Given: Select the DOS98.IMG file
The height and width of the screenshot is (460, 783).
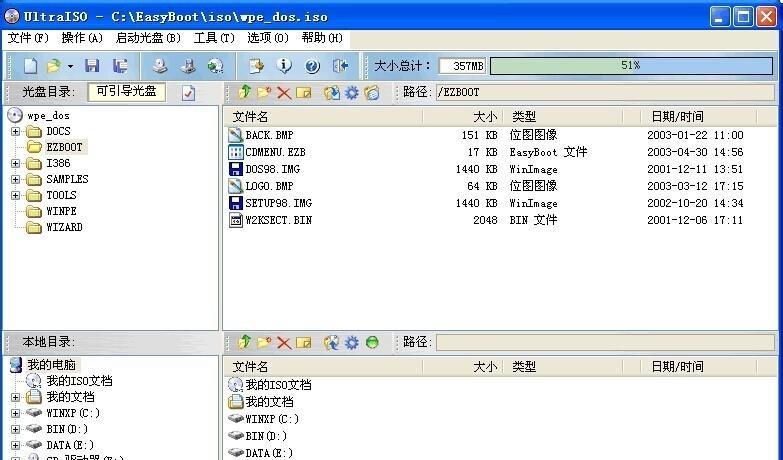Looking at the screenshot, I should [273, 169].
